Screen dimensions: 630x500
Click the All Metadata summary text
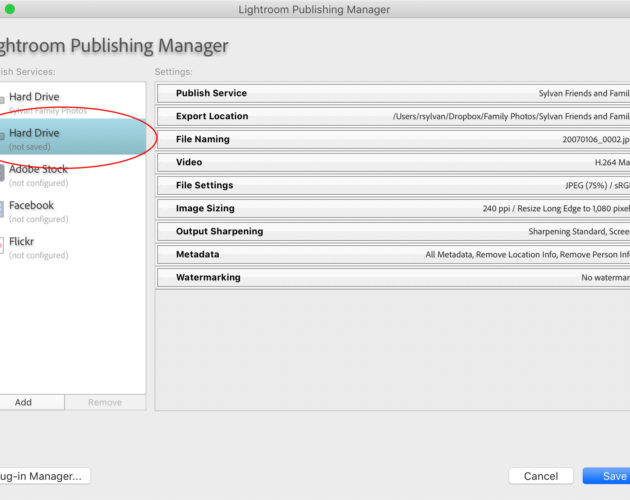click(528, 255)
